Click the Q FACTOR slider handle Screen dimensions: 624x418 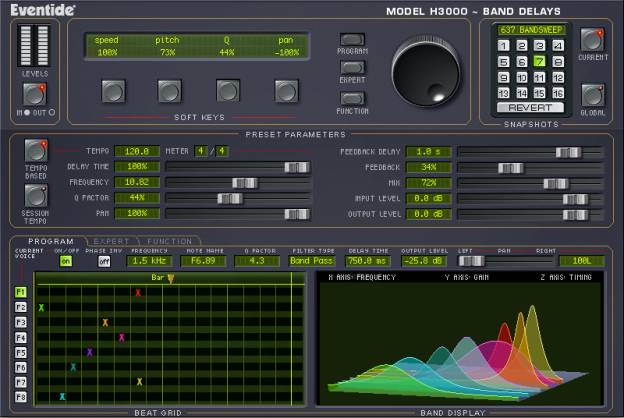pos(230,198)
